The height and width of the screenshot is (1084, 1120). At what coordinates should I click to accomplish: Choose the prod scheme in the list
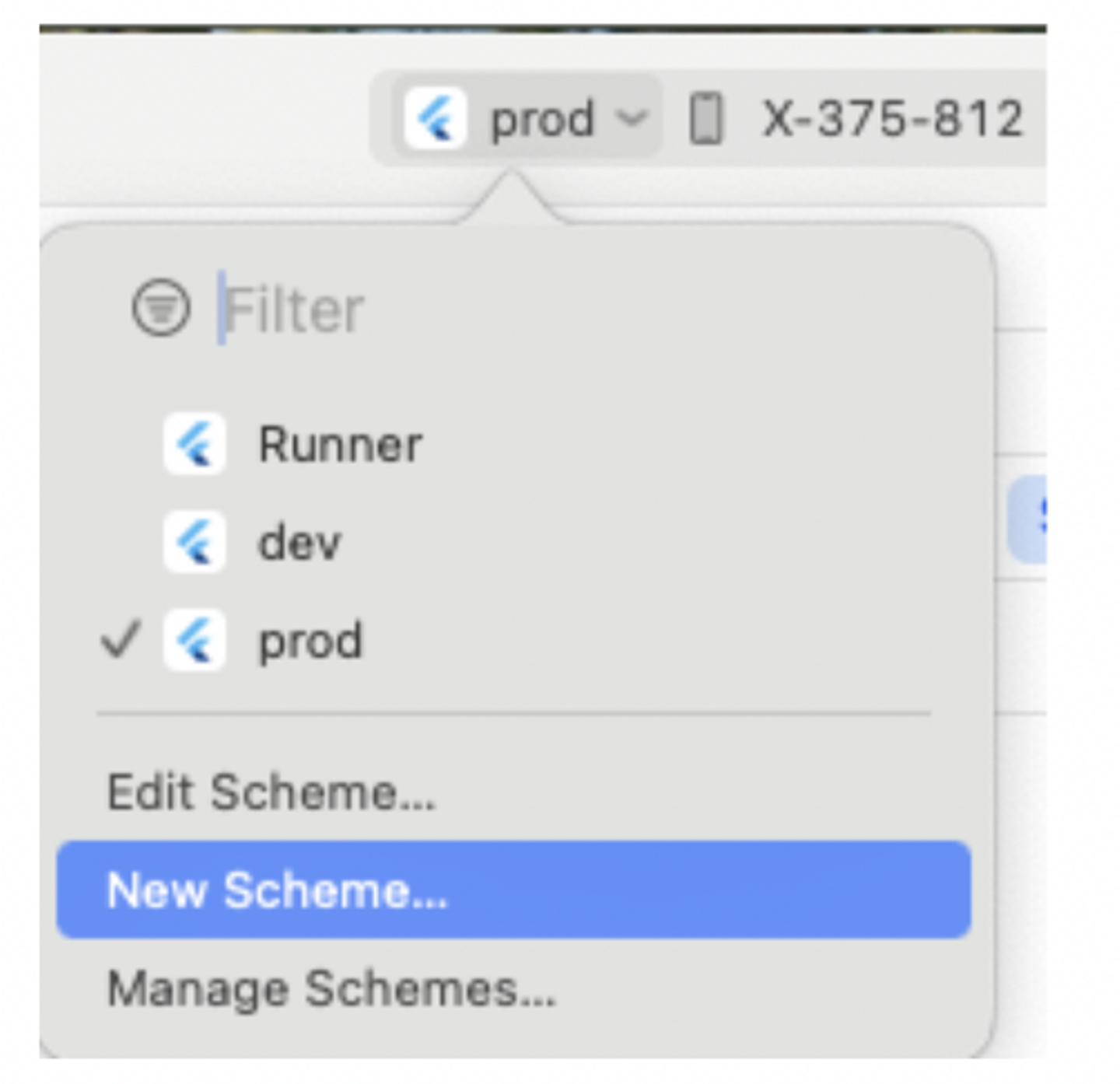point(310,641)
